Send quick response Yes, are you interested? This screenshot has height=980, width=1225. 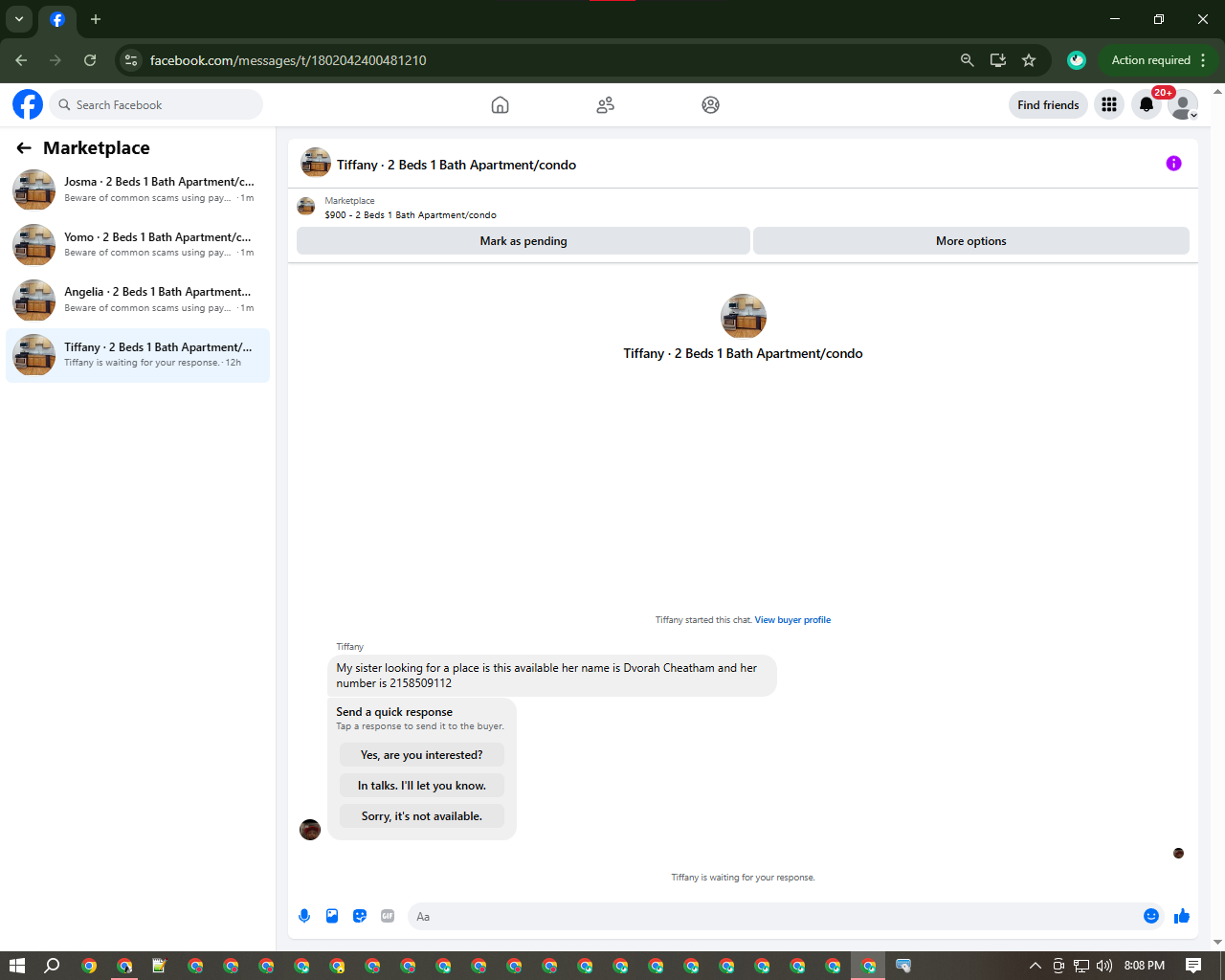pyautogui.click(x=422, y=755)
